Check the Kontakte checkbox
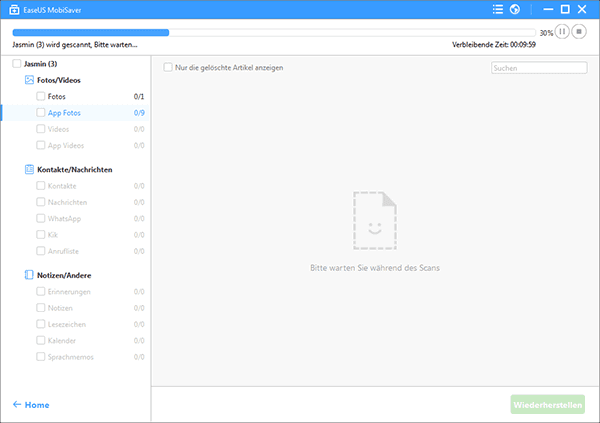This screenshot has width=600, height=423. (x=41, y=186)
